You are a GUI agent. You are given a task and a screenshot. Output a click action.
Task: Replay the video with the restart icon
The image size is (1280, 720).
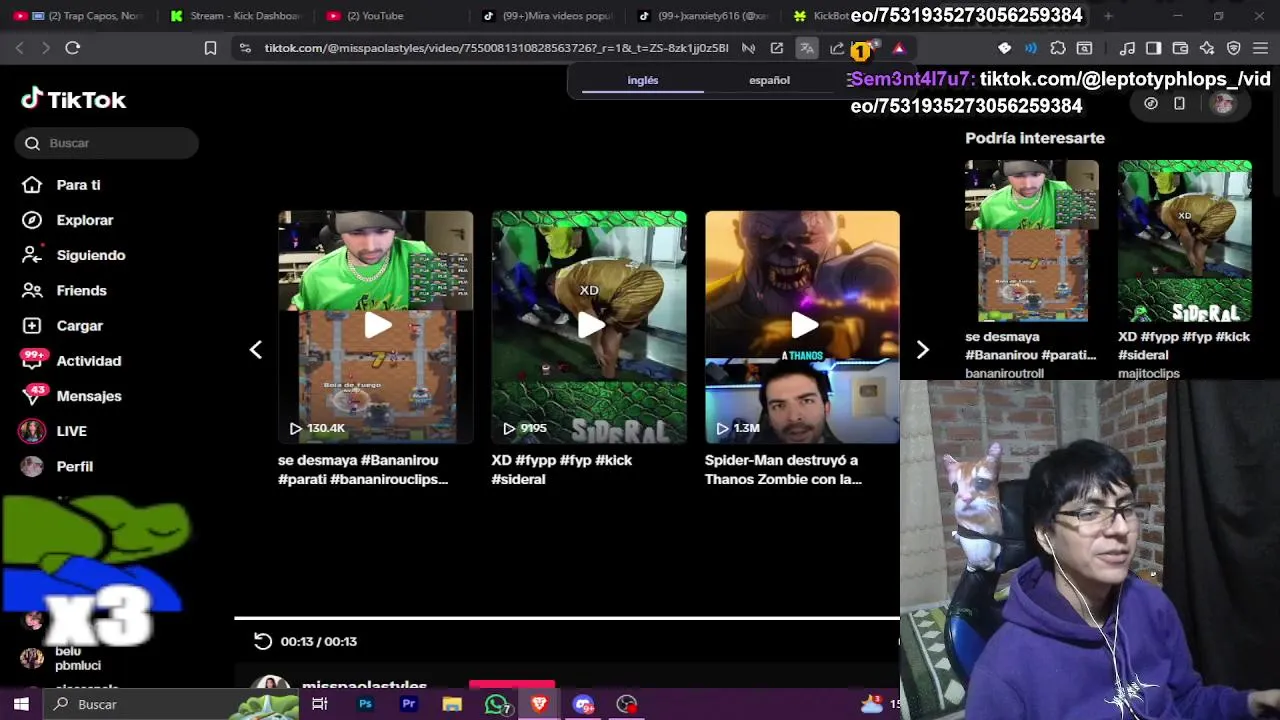263,641
